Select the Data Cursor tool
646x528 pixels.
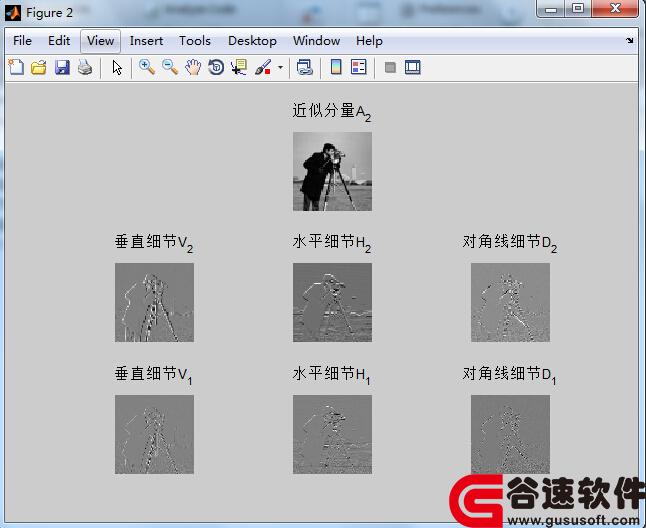coord(239,67)
